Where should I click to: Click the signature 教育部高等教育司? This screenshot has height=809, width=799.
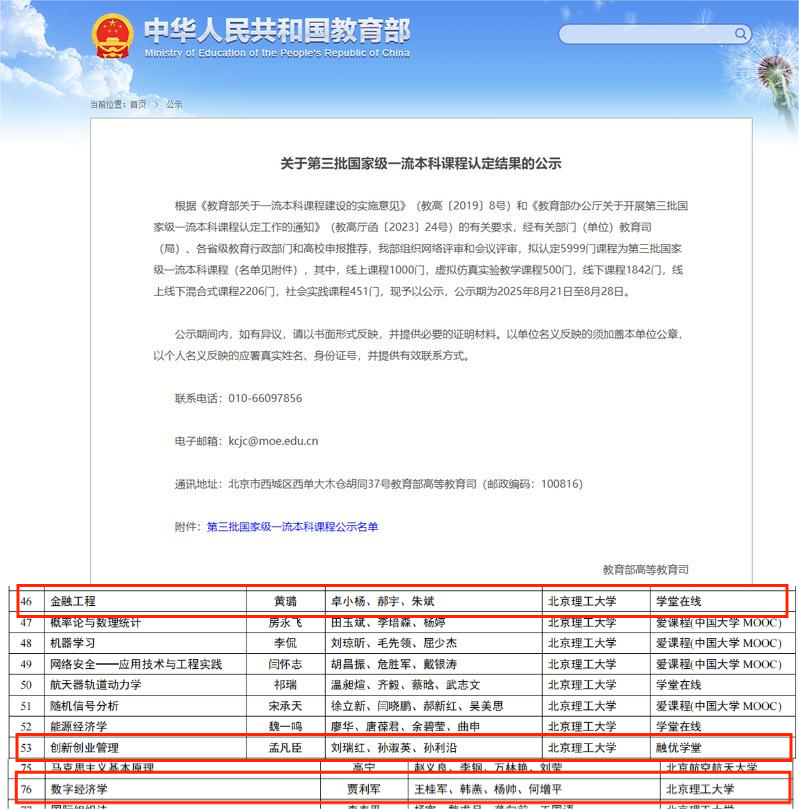click(645, 570)
